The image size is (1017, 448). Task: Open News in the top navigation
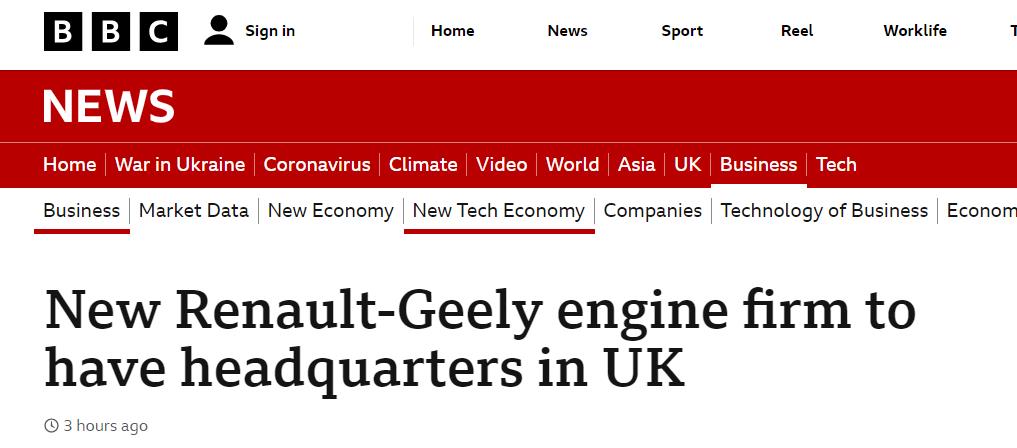tap(567, 31)
